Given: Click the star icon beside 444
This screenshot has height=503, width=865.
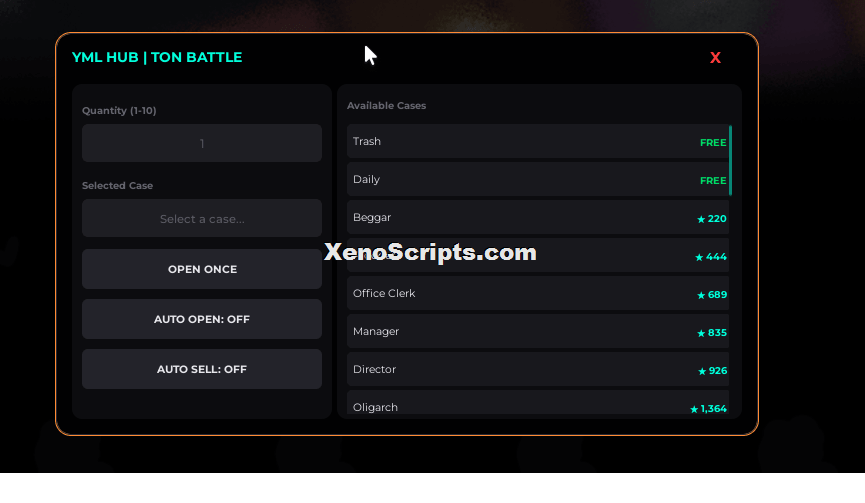Looking at the screenshot, I should (x=699, y=258).
